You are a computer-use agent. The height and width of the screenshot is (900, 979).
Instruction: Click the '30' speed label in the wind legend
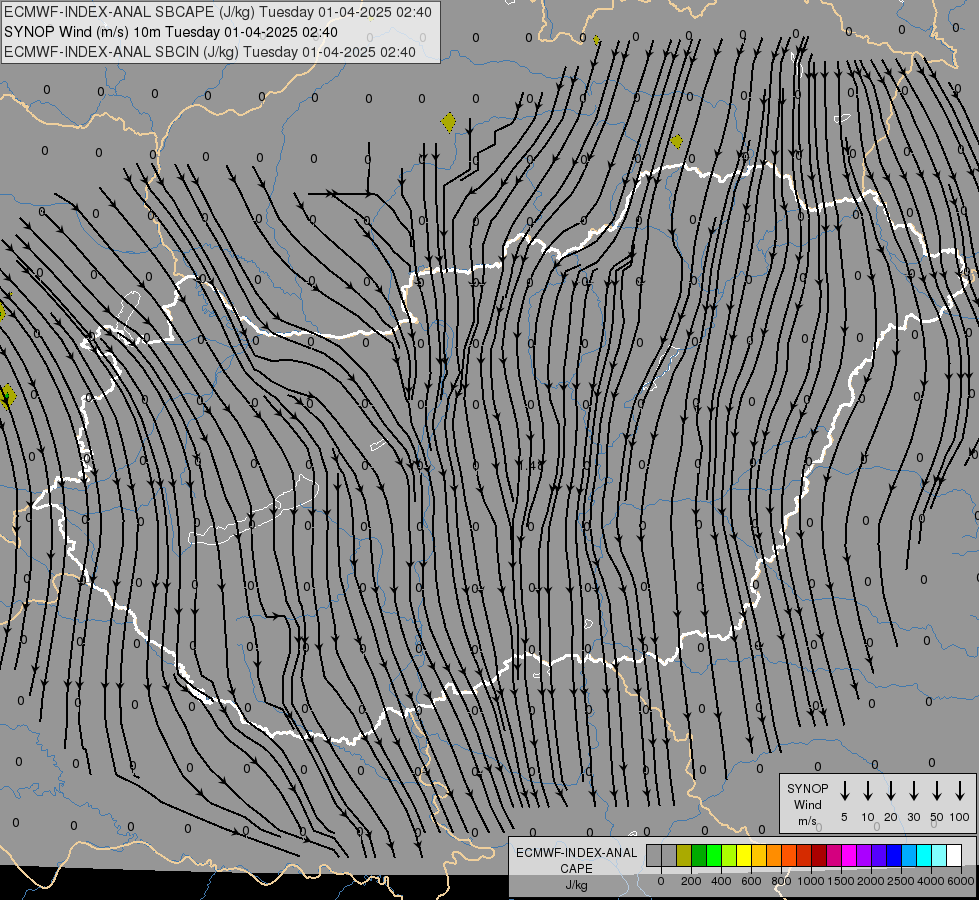(x=913, y=817)
